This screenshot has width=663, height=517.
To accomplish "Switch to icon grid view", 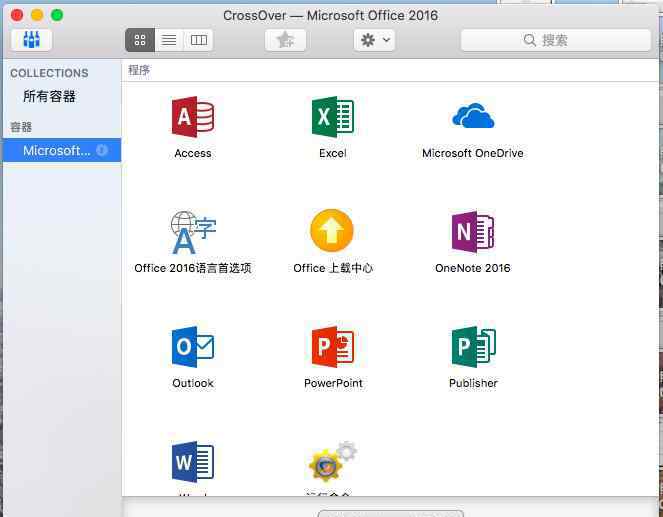I will [140, 40].
